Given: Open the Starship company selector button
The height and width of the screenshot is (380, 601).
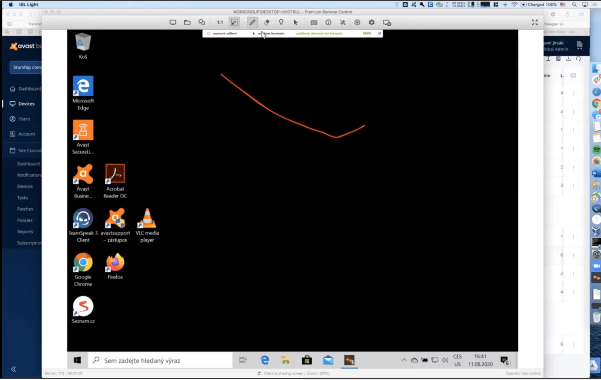Looking at the screenshot, I should 26,67.
